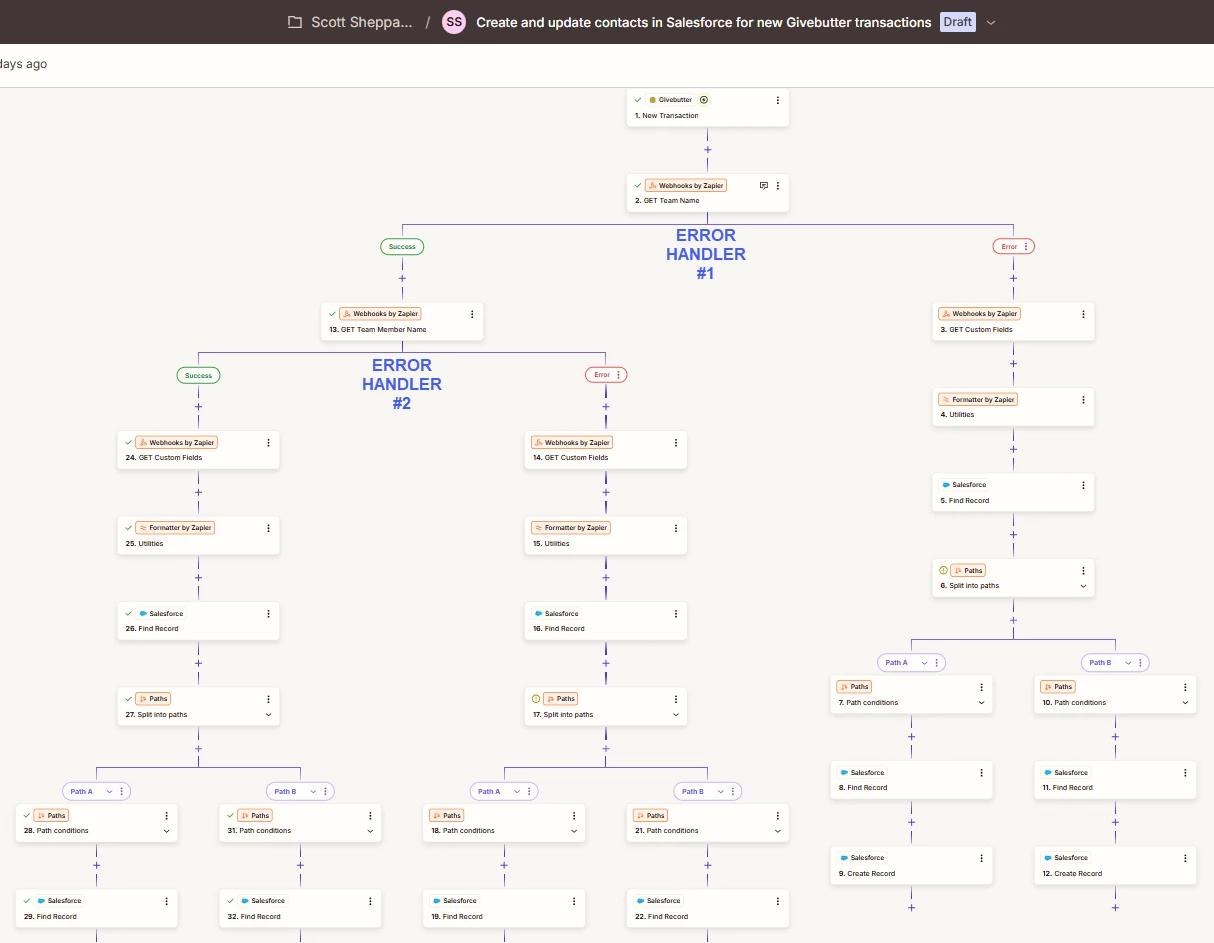Open the three-dot menu on step 25 Utilities

pyautogui.click(x=268, y=528)
